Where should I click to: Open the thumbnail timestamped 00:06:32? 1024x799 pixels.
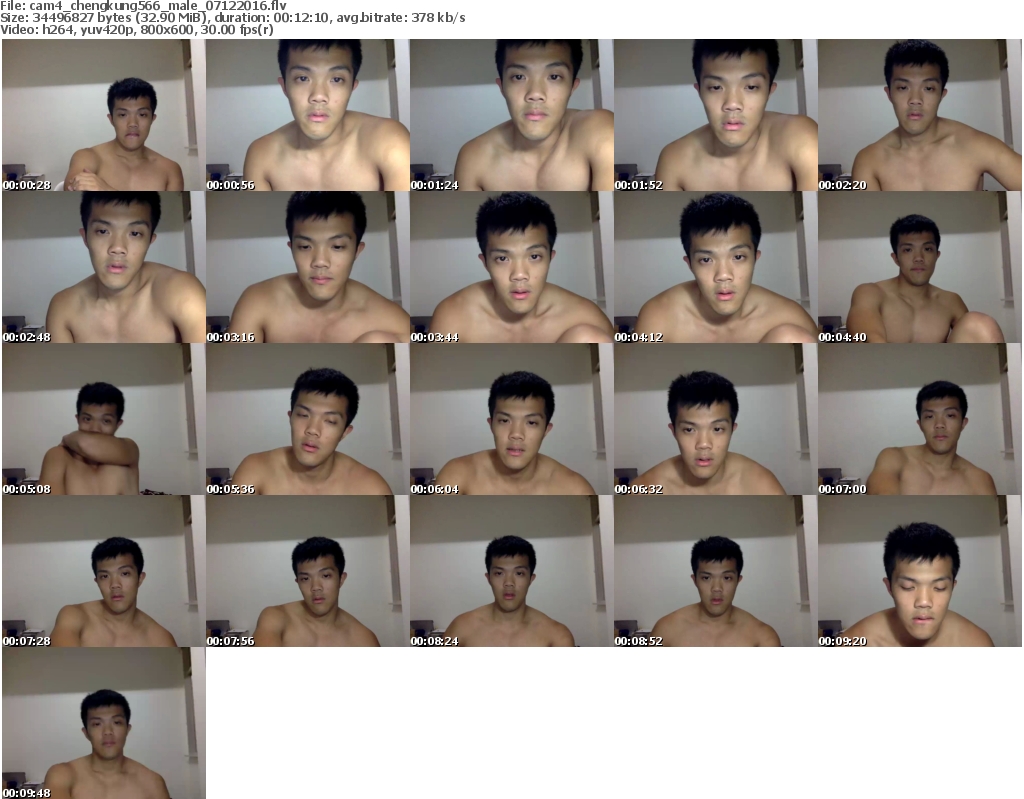click(716, 419)
